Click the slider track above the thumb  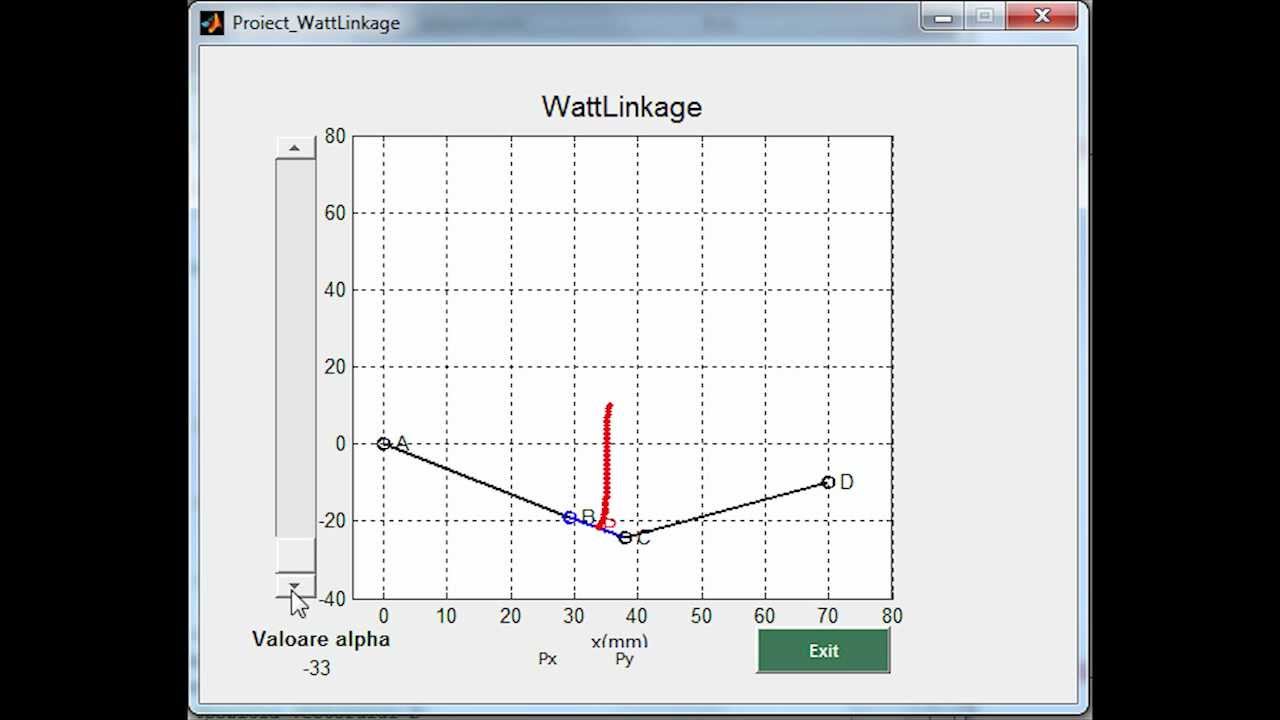[x=295, y=348]
